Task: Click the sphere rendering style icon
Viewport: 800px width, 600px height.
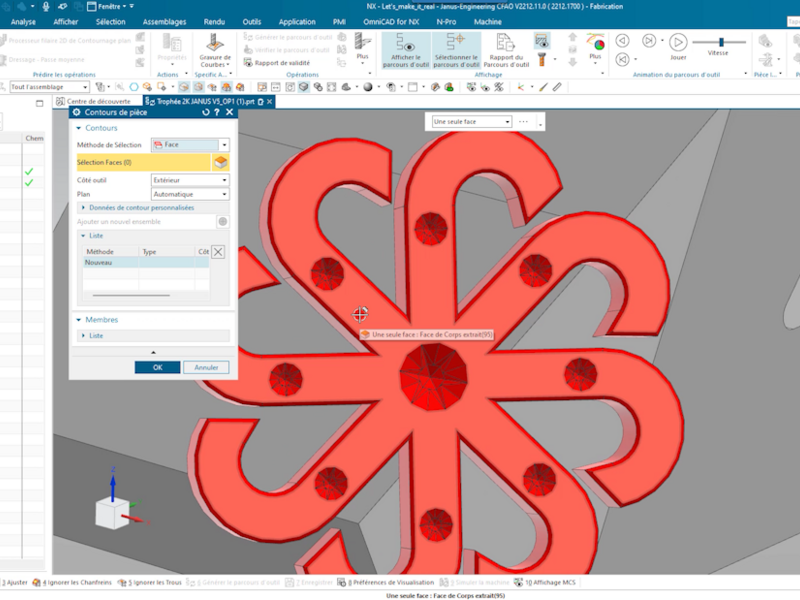Action: pos(367,87)
